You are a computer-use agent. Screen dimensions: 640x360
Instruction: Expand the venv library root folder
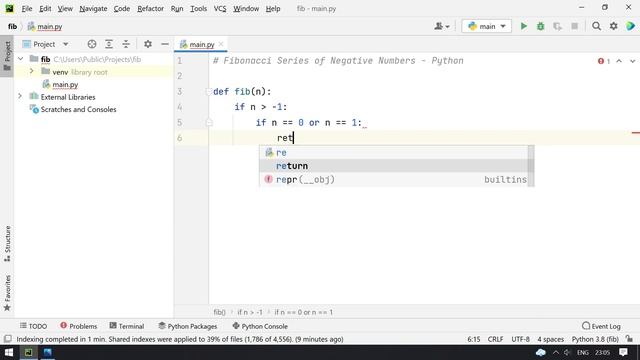point(31,72)
